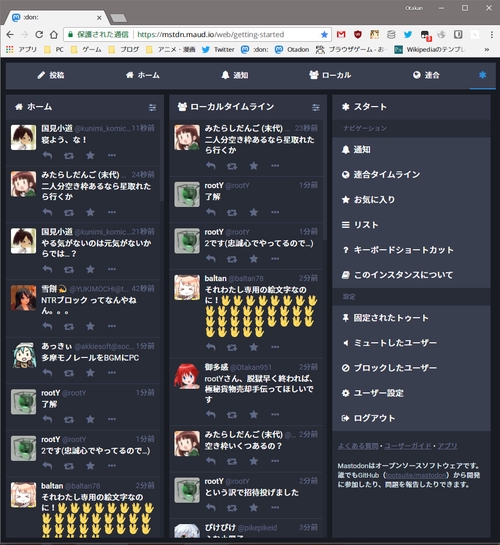
Task: Open 固定されたトゥート pinned toots
Action: click(411, 318)
